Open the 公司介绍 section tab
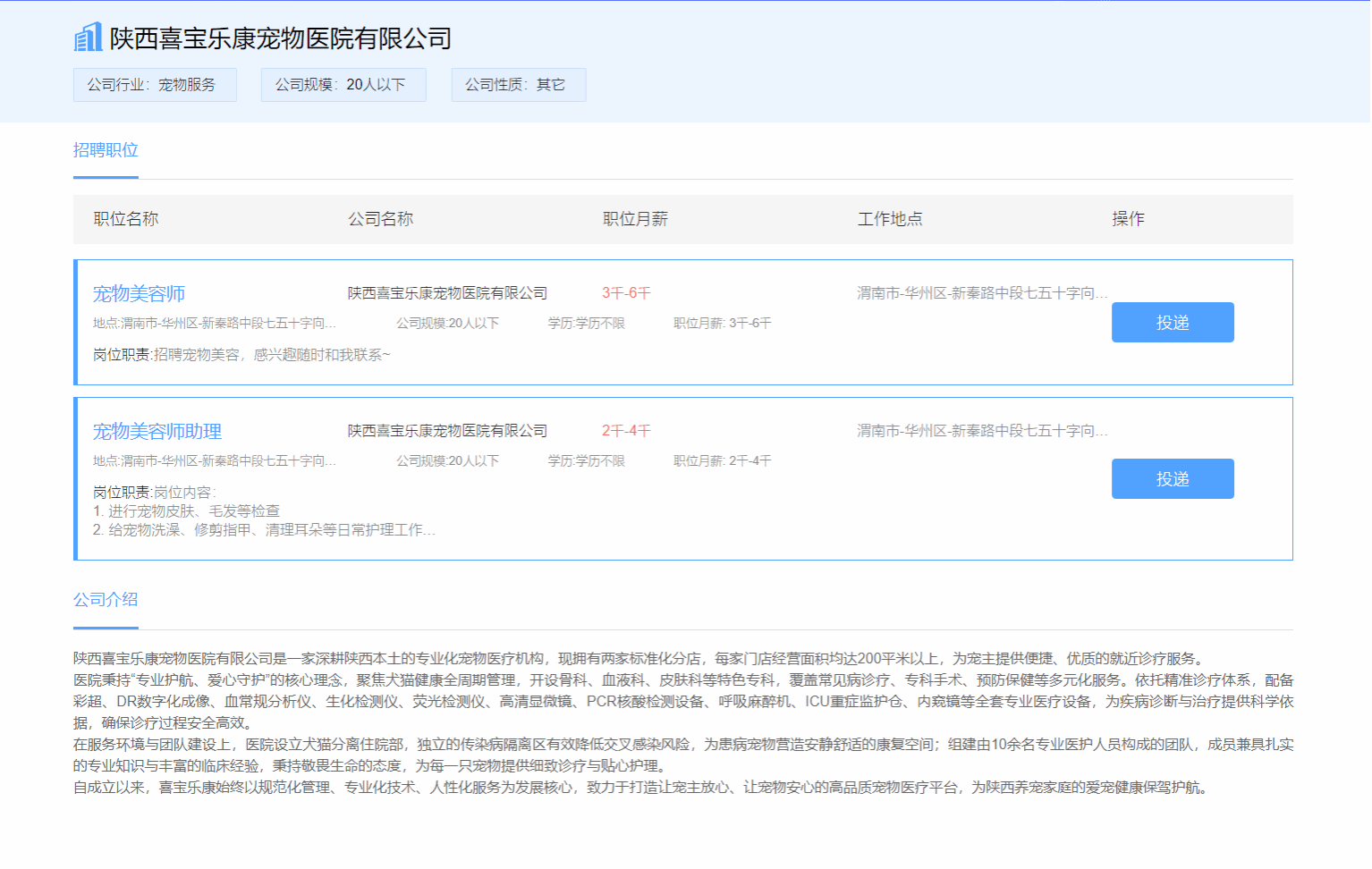 point(106,600)
